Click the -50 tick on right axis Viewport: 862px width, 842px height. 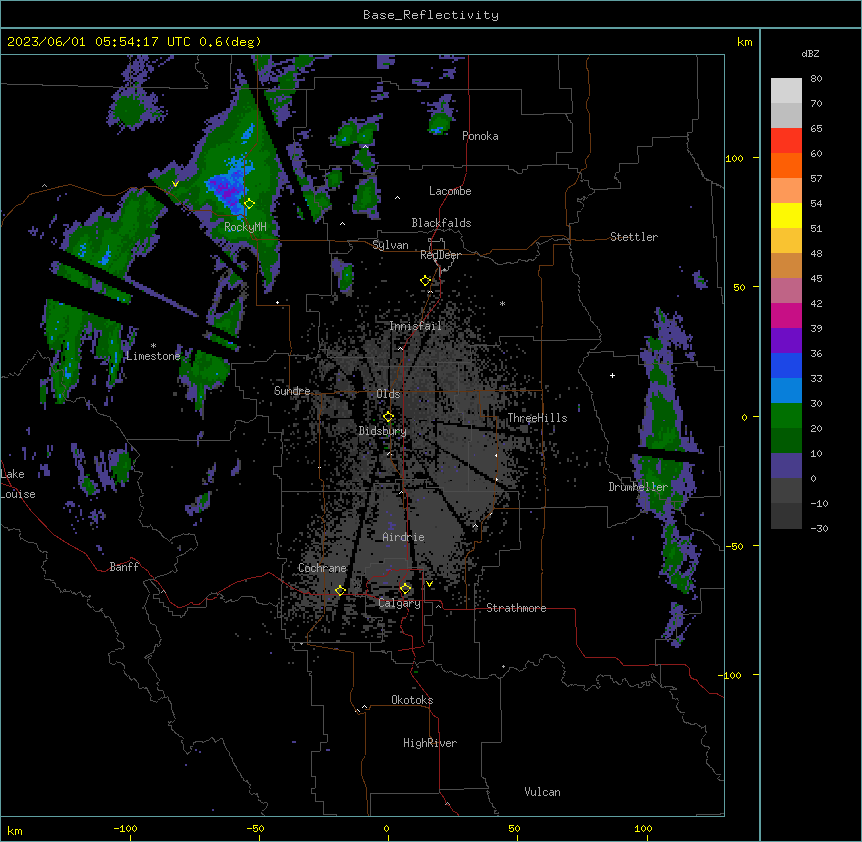[x=734, y=546]
